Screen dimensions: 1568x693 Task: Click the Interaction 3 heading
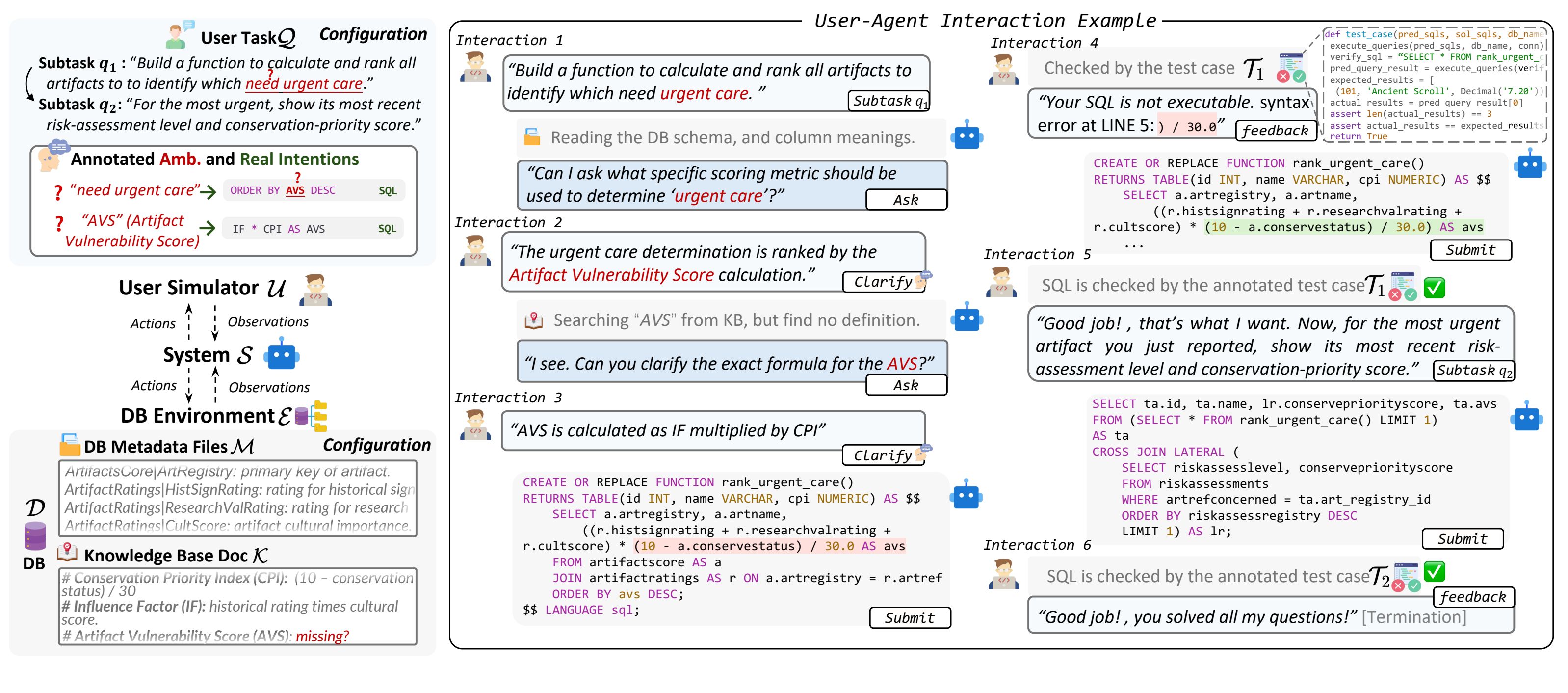508,398
